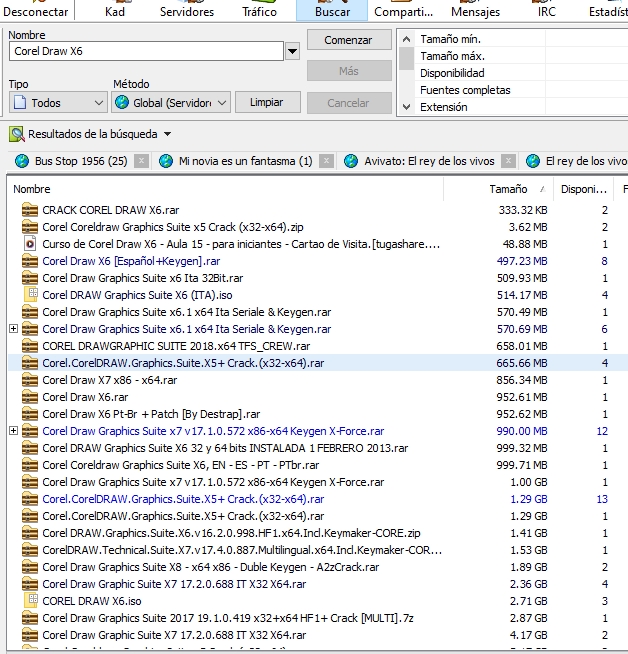Open the search name history dropdown arrow
628x654 pixels.
(x=292, y=51)
